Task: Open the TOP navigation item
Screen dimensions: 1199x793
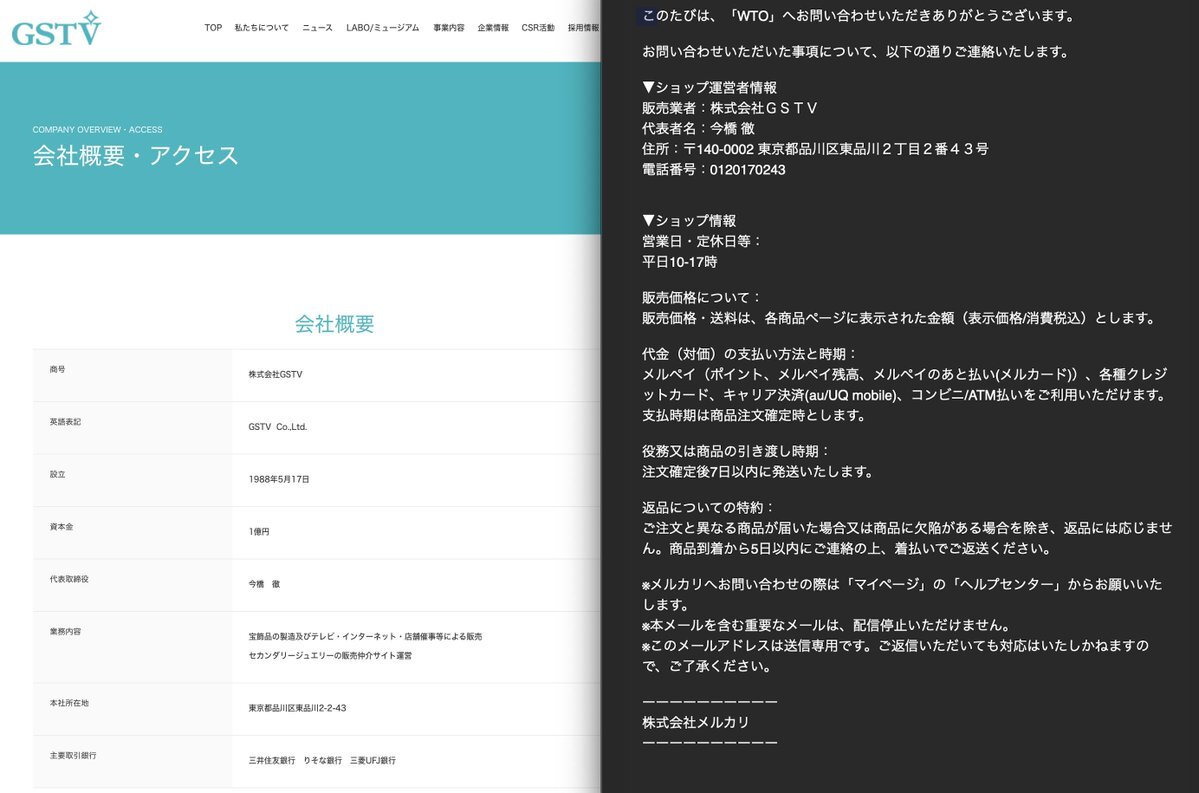Action: (213, 28)
